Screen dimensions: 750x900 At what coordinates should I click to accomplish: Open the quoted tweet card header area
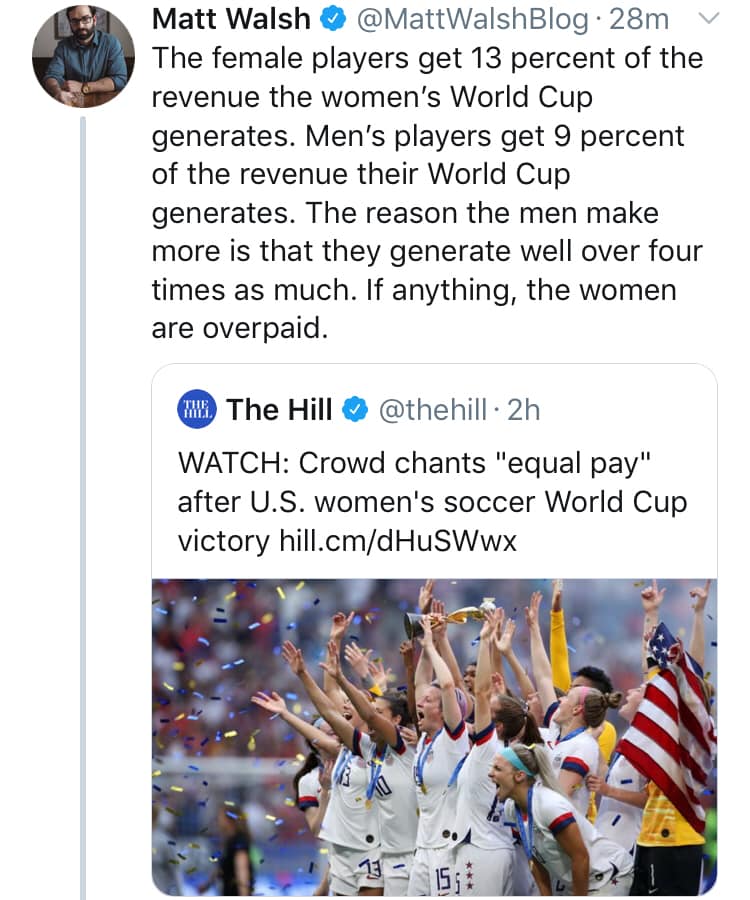[x=359, y=410]
